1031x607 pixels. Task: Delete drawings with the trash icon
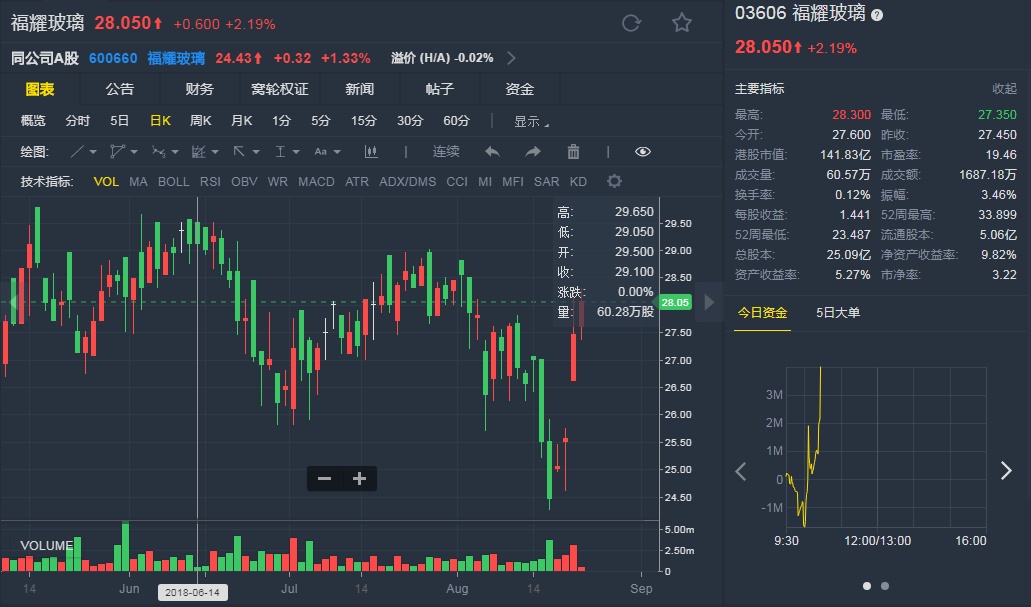(573, 152)
